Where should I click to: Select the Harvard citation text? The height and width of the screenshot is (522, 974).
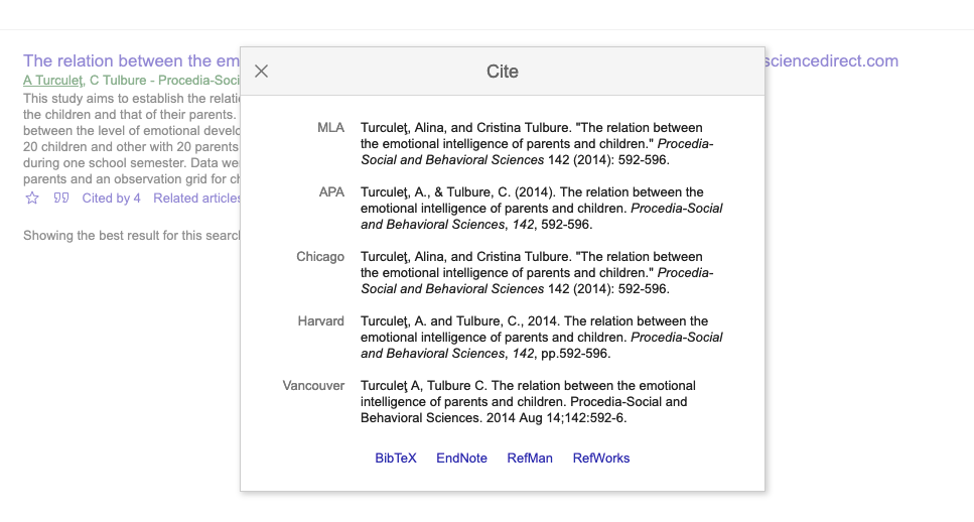point(541,337)
